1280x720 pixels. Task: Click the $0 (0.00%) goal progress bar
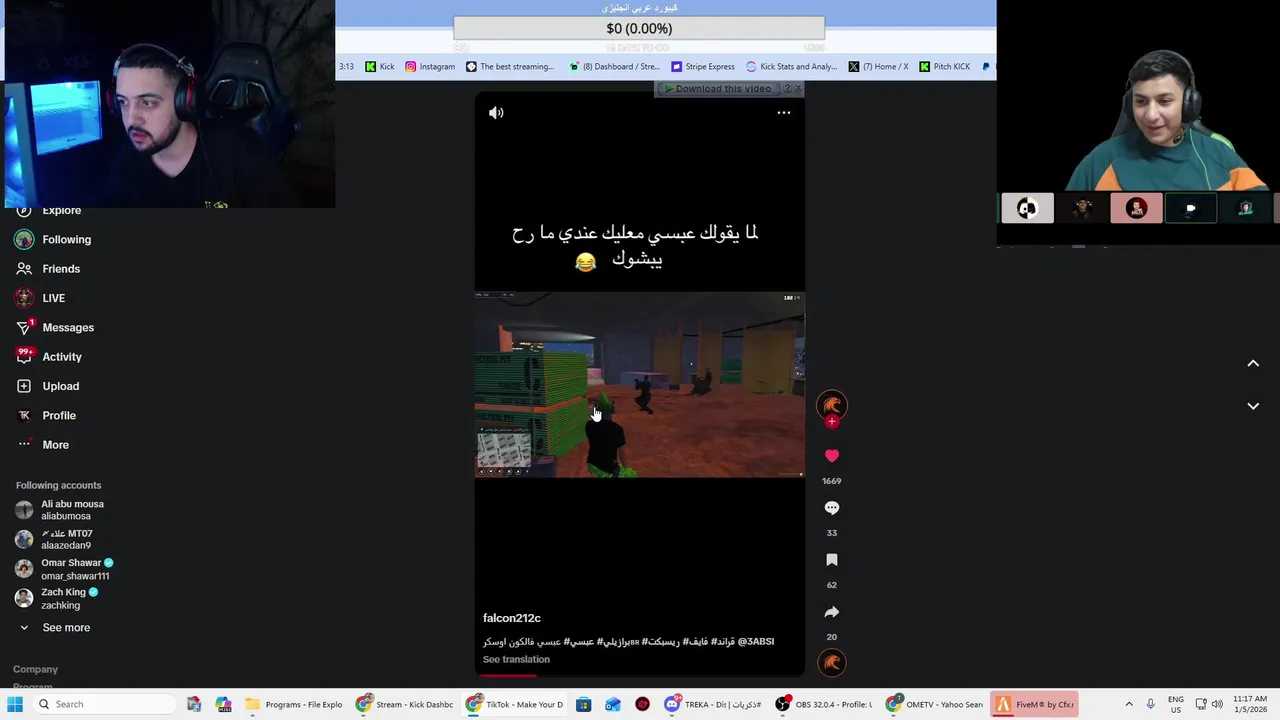pos(639,29)
